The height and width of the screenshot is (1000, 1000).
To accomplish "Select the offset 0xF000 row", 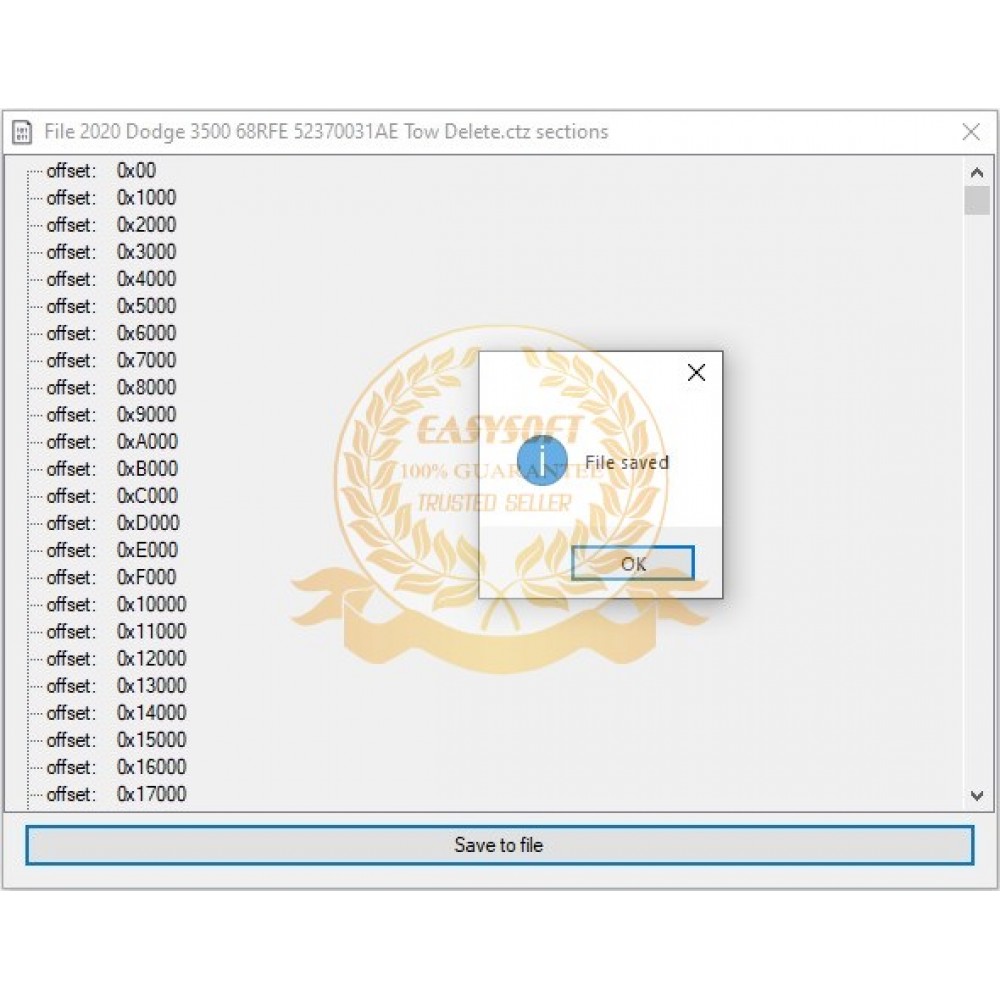I will (x=112, y=577).
